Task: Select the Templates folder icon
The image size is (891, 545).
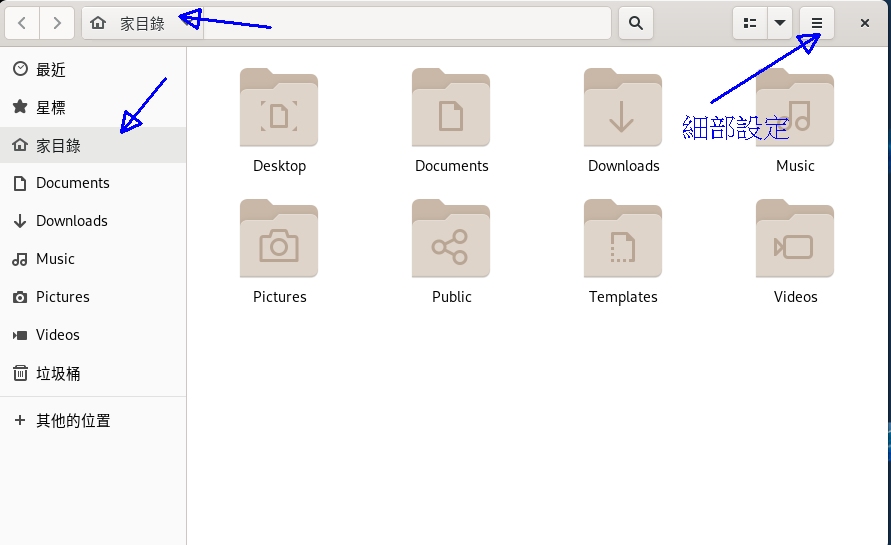Action: coord(623,240)
